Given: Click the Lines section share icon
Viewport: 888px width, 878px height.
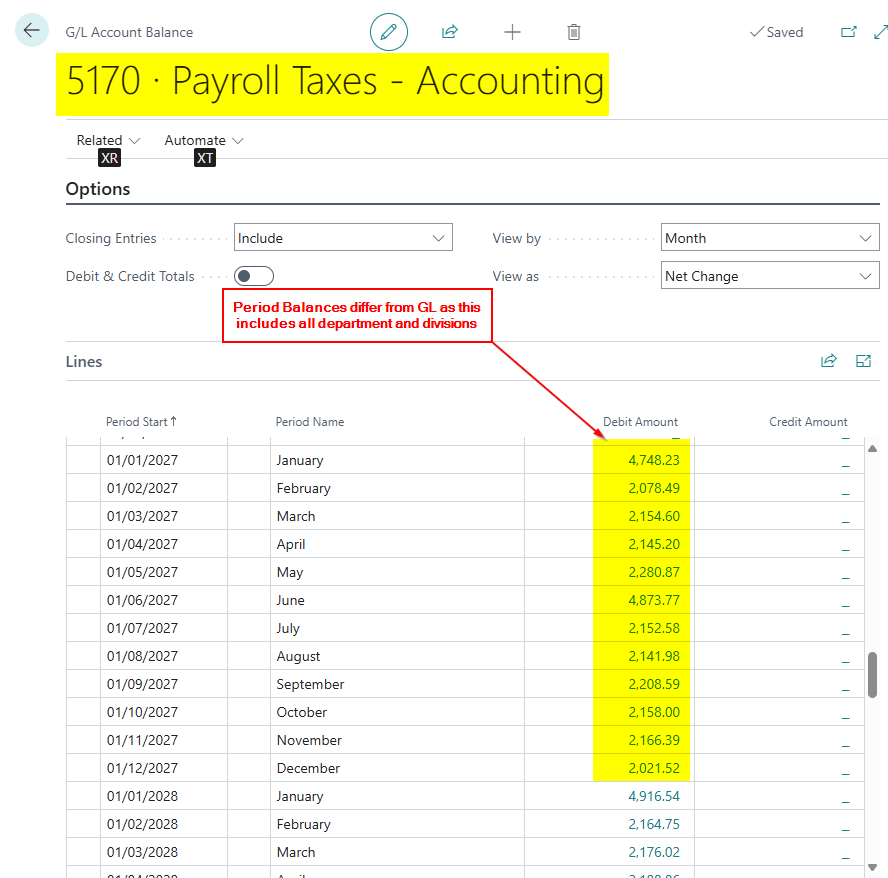Looking at the screenshot, I should 828,361.
